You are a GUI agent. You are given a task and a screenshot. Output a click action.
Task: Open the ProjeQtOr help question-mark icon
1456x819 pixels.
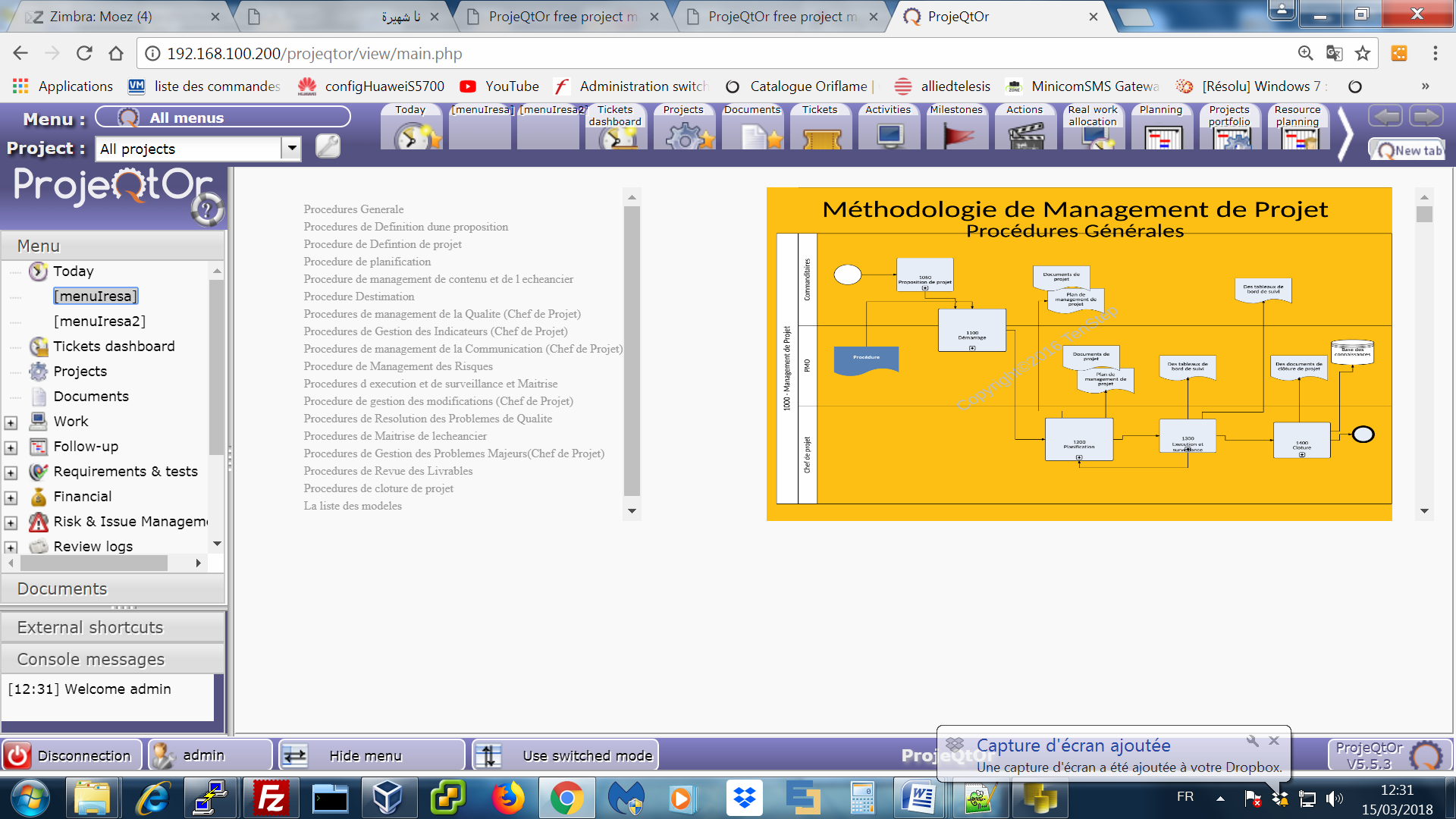click(207, 210)
